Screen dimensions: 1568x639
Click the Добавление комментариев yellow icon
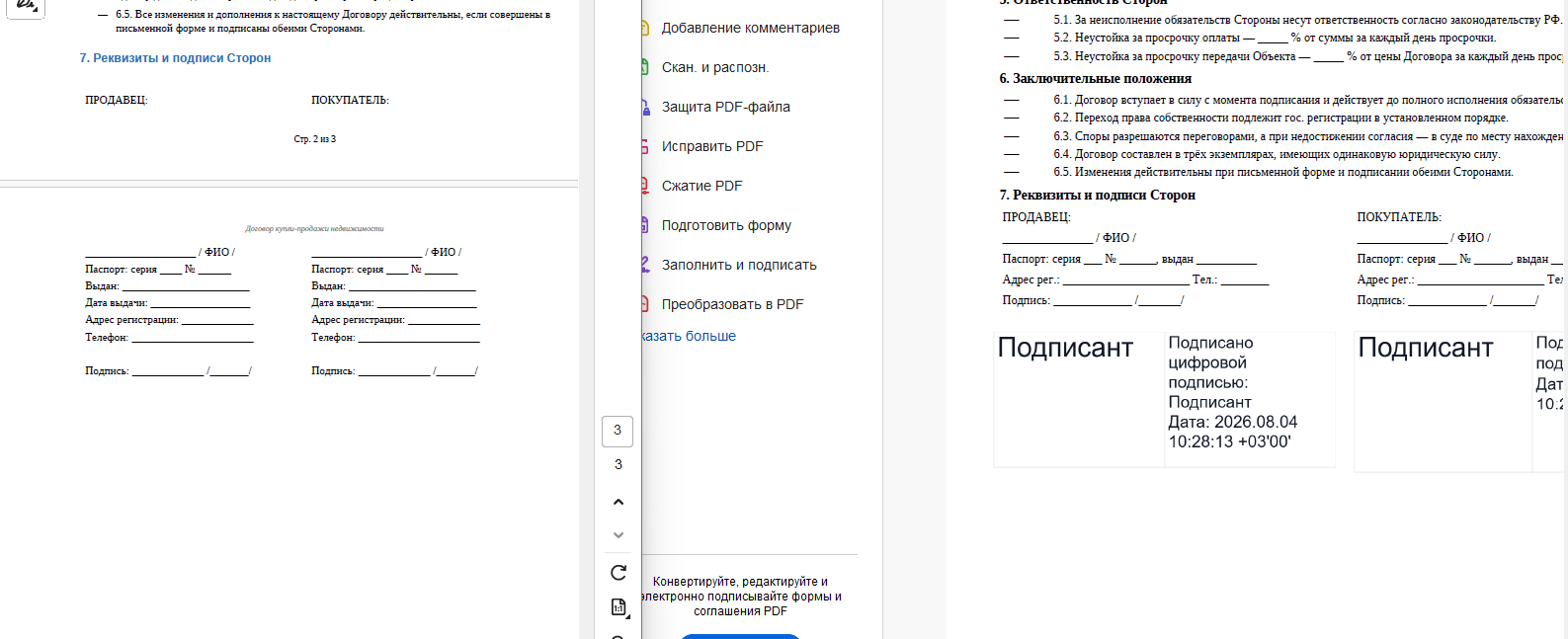(x=645, y=28)
